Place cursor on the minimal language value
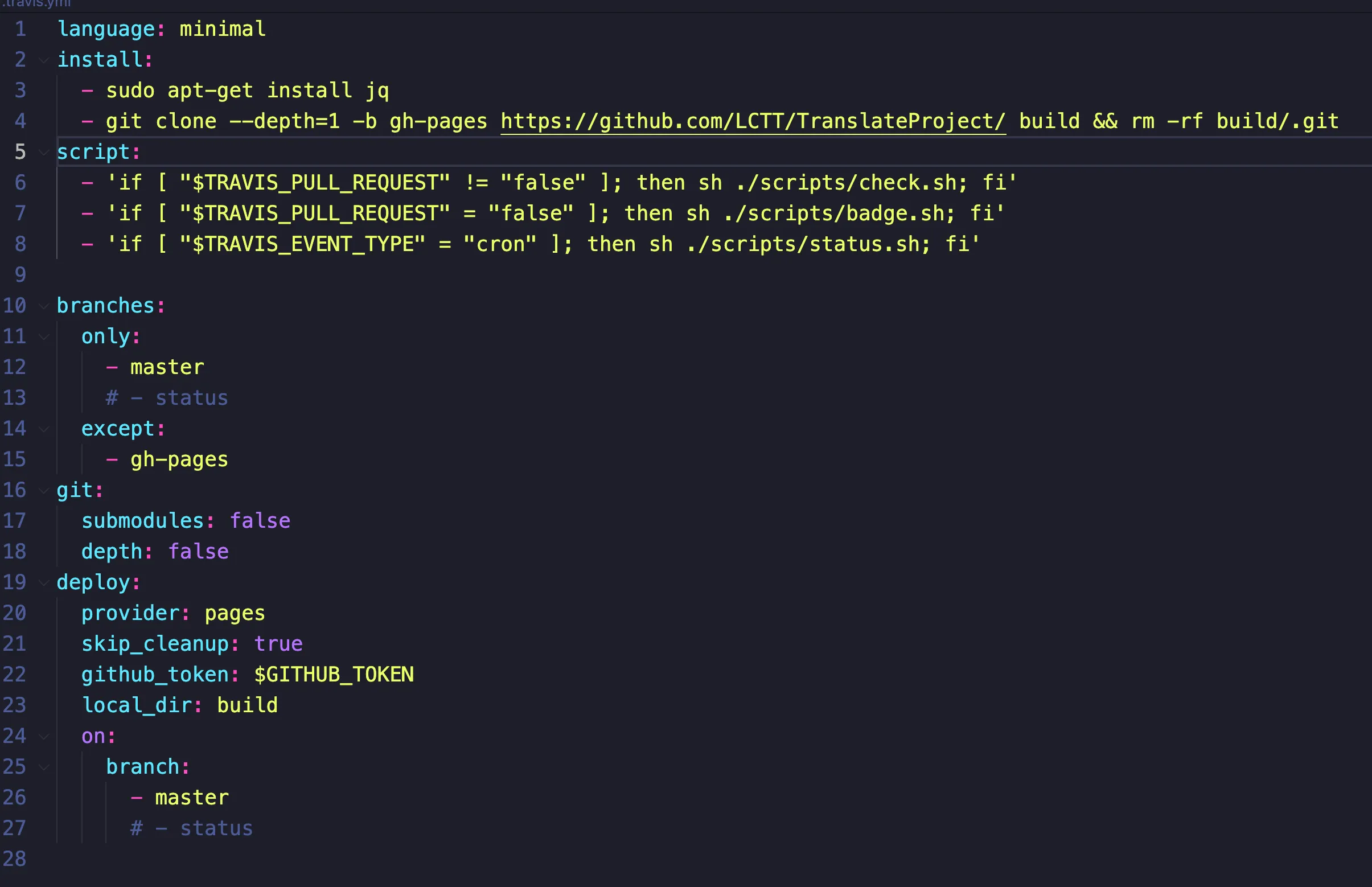Image resolution: width=1372 pixels, height=887 pixels. tap(223, 29)
